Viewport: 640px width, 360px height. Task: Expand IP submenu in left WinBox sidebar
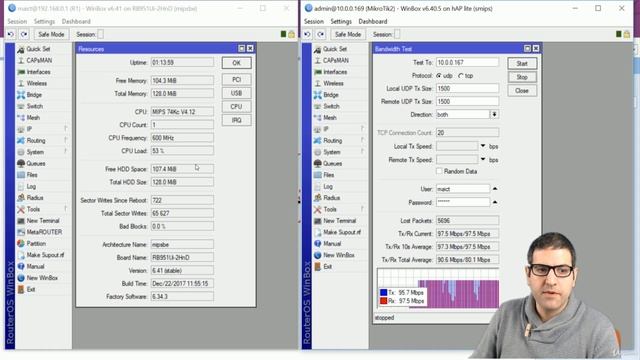(x=65, y=129)
